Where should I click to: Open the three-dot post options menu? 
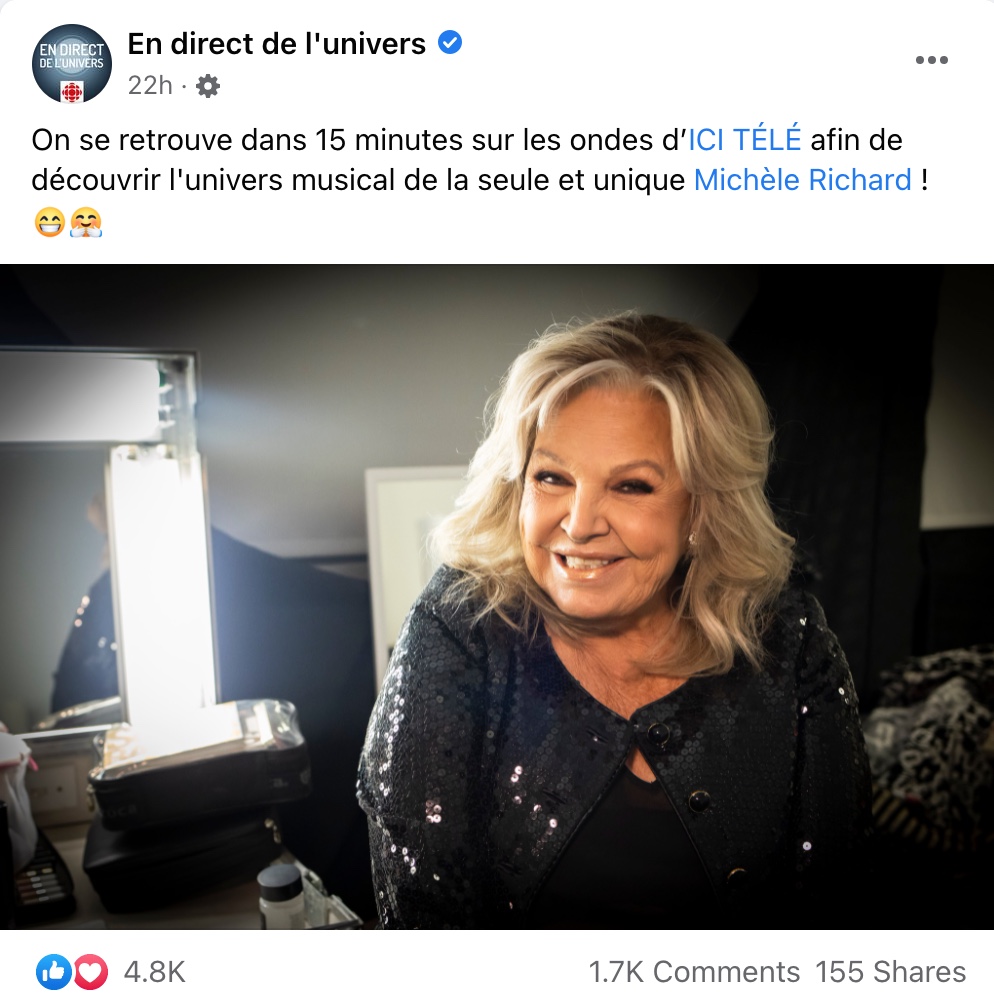click(931, 60)
